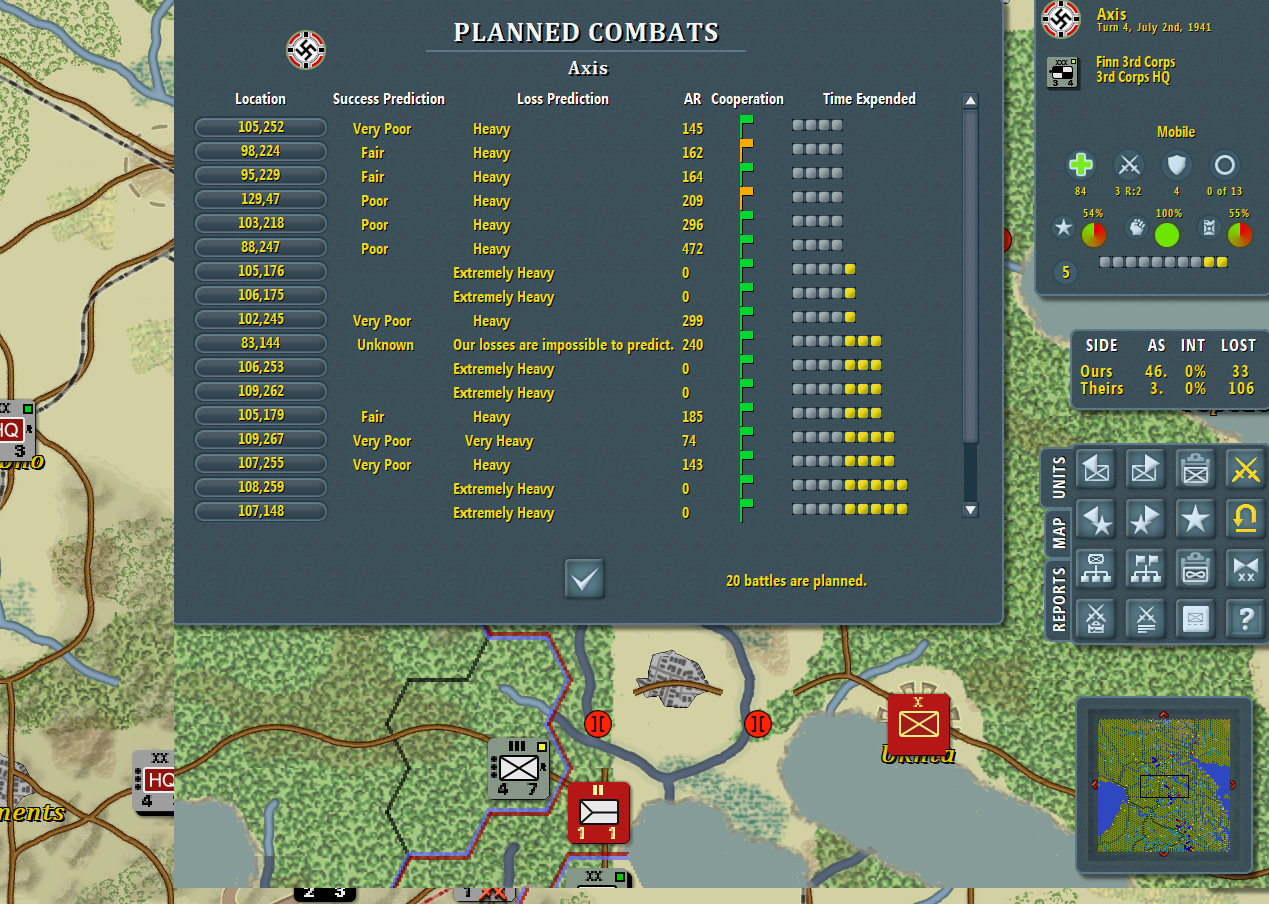The height and width of the screenshot is (904, 1269).
Task: Click the '20 battles are planned.' text
Action: tap(796, 580)
